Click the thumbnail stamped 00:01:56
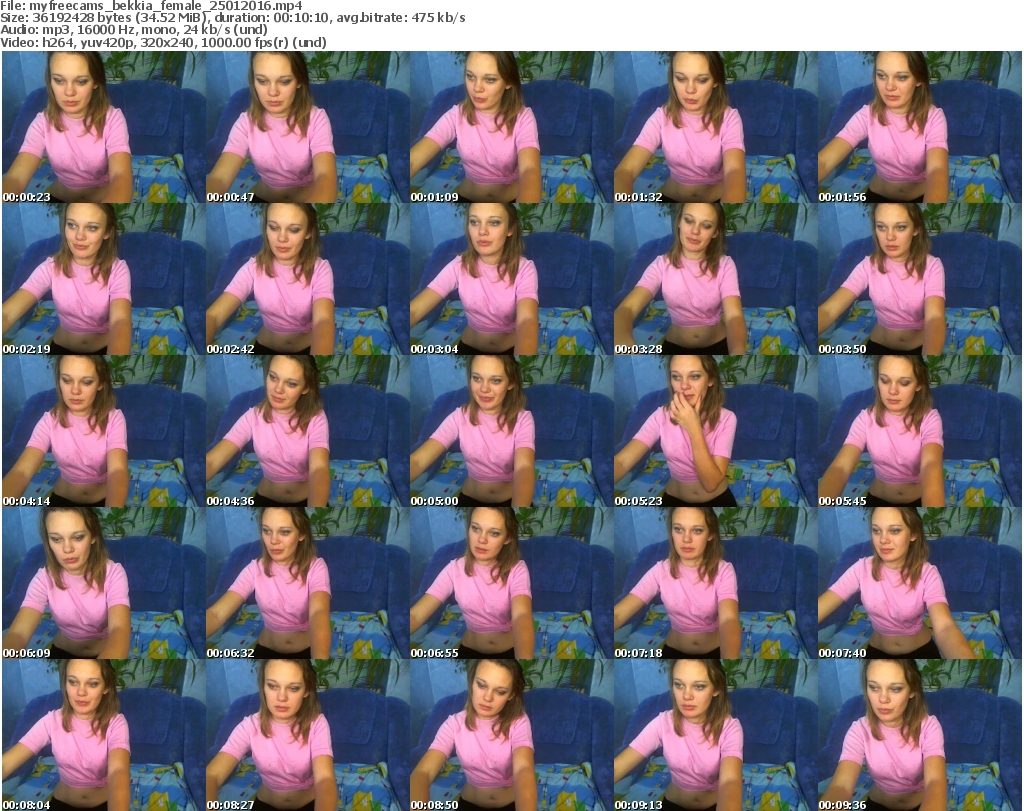 (x=920, y=127)
